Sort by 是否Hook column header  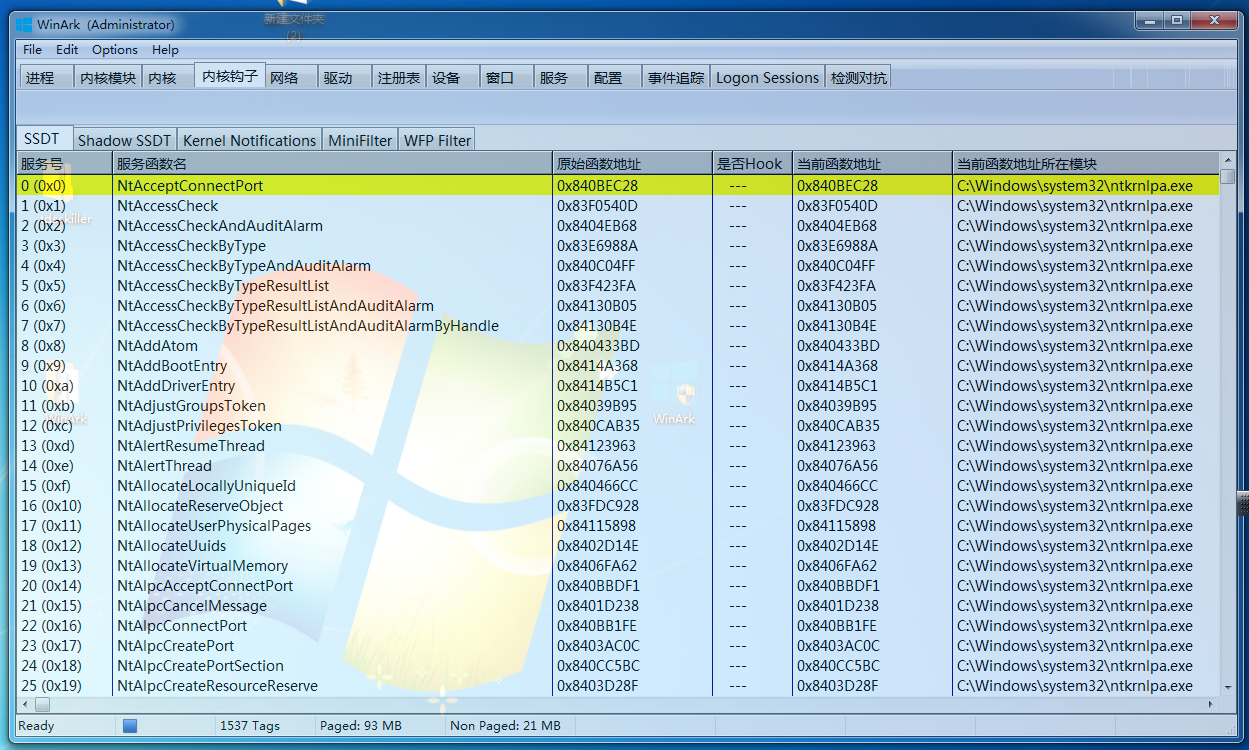click(752, 163)
